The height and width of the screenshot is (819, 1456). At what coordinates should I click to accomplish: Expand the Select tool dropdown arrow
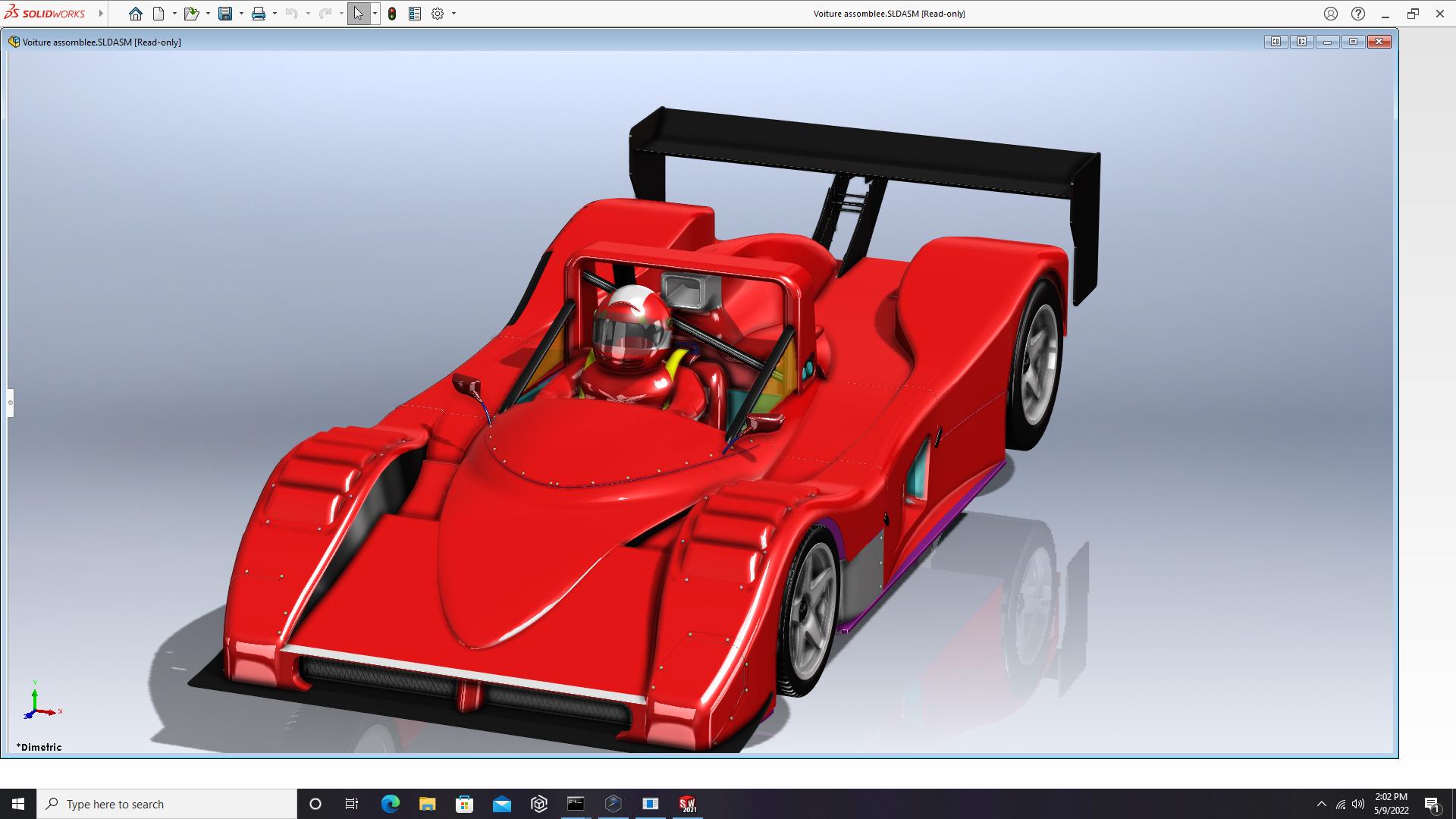click(375, 14)
